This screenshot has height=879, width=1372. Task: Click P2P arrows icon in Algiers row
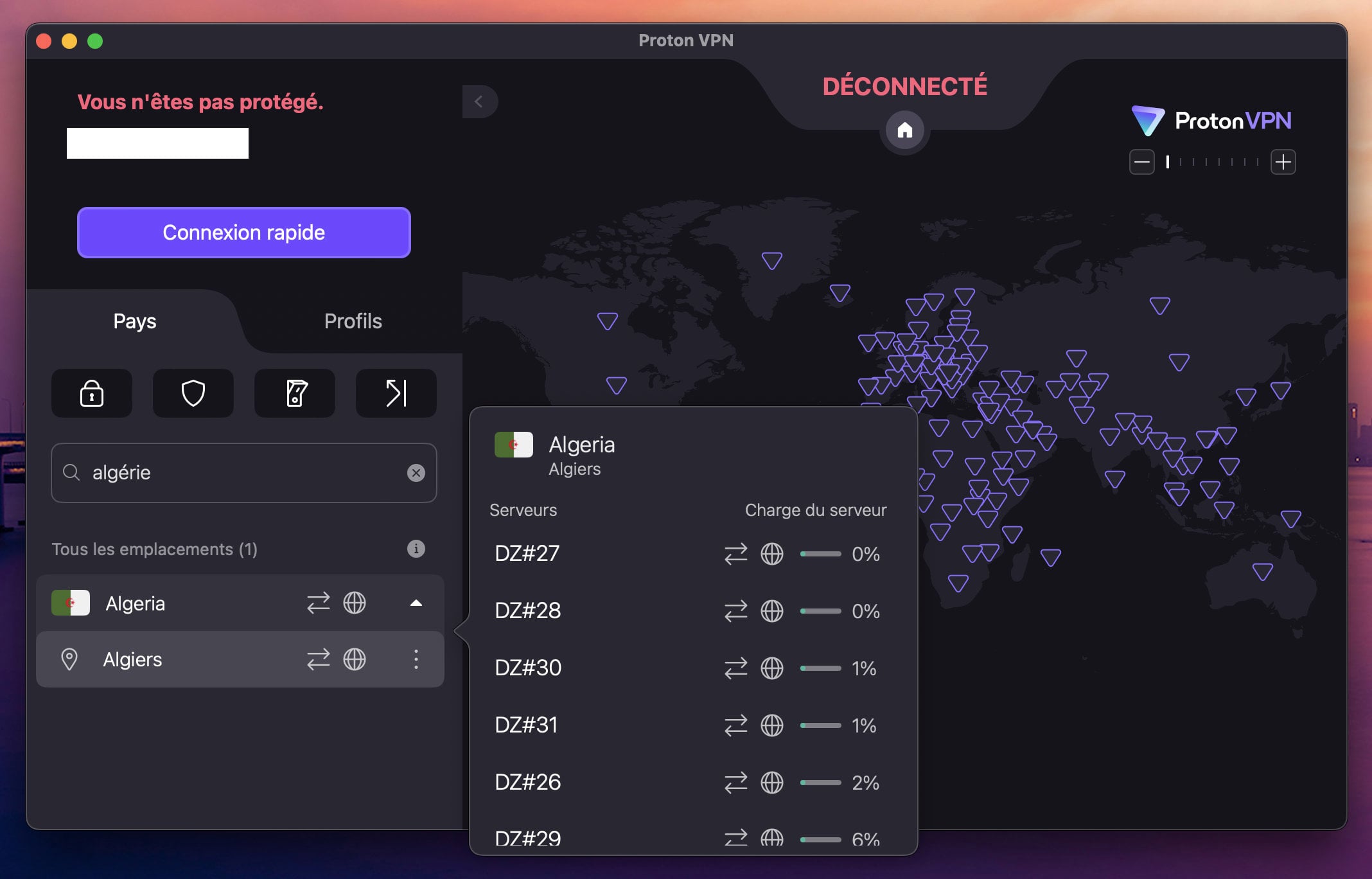point(318,659)
